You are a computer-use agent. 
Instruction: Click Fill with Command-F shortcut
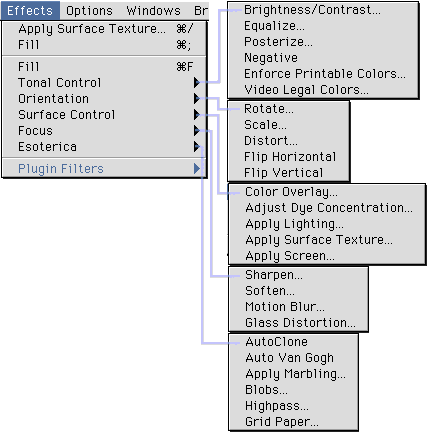coord(104,67)
